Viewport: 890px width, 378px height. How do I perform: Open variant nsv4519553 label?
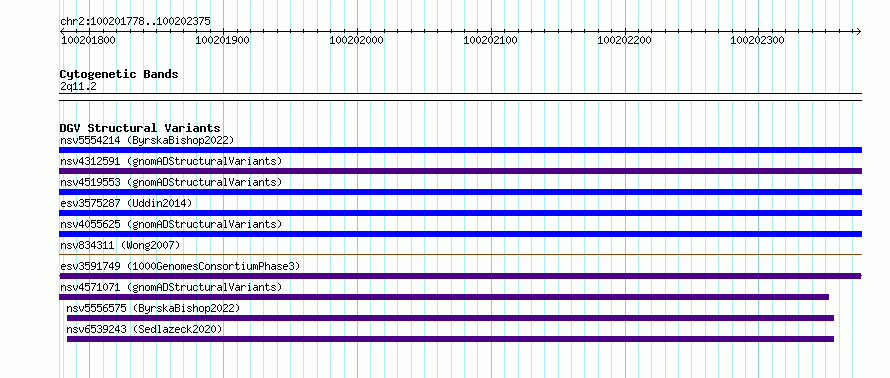point(171,182)
